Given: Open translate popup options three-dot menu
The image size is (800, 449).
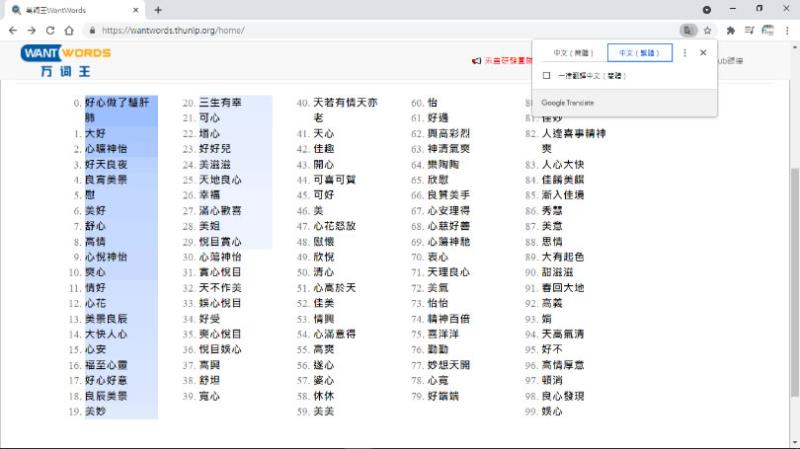Looking at the screenshot, I should pos(685,53).
